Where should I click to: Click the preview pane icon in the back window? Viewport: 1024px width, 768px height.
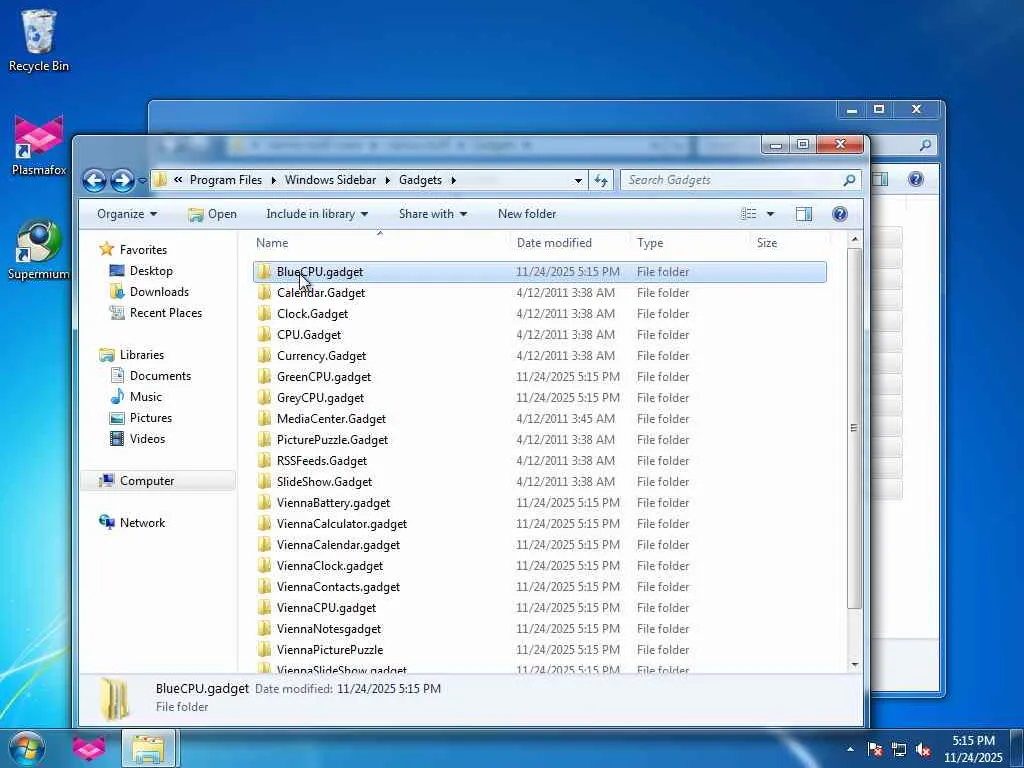[x=881, y=179]
